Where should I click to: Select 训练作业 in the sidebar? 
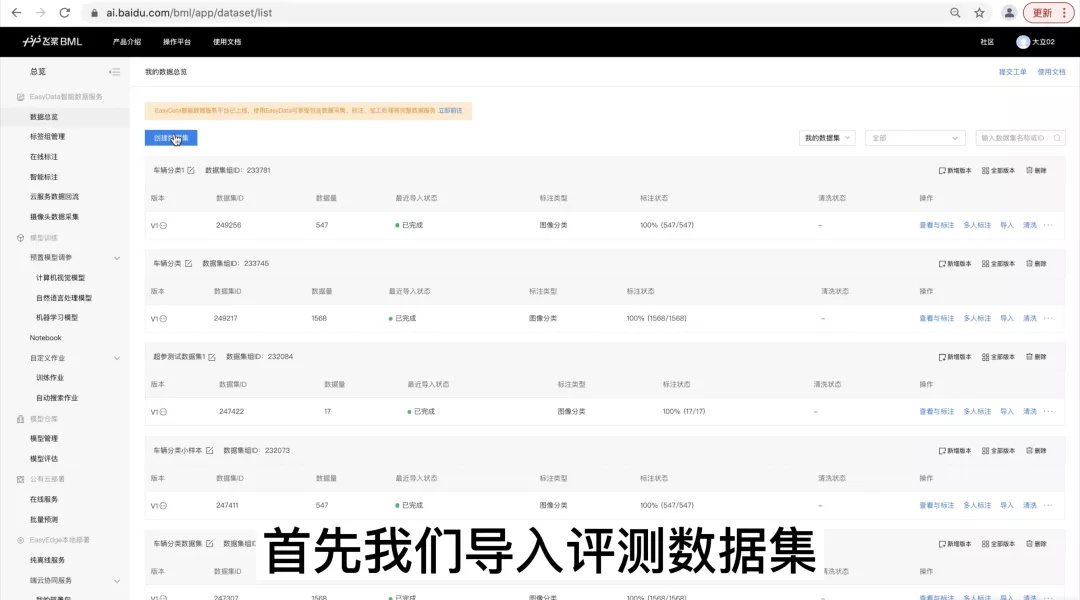[x=50, y=377]
